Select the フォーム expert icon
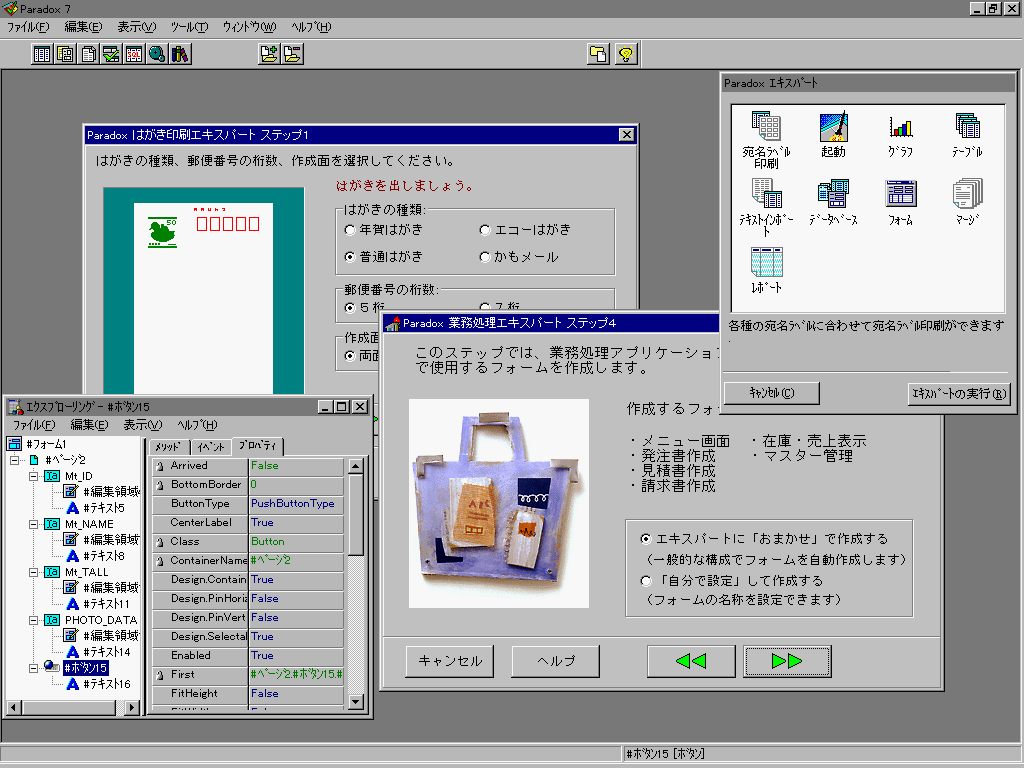The image size is (1024, 768). point(901,202)
